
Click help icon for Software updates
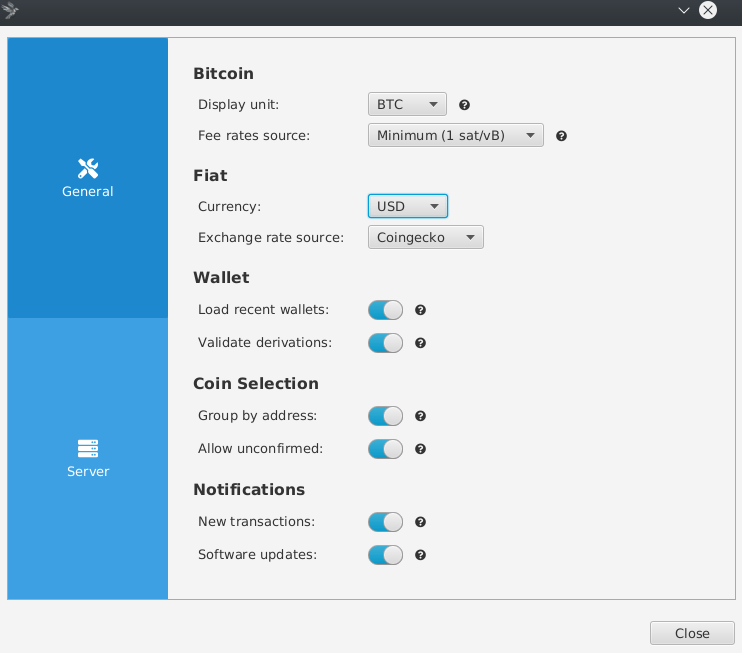421,555
